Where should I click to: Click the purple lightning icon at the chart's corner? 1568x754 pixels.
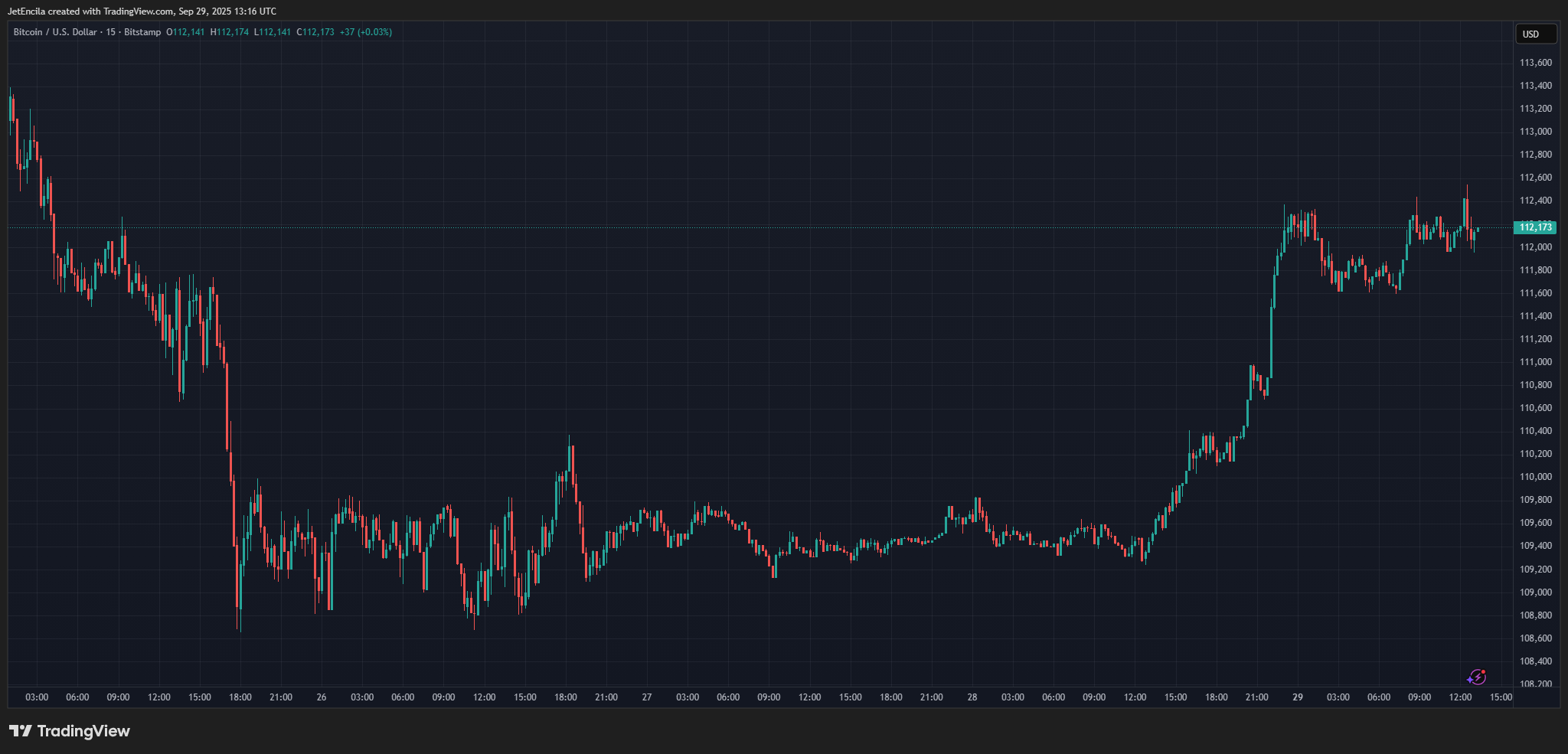coord(1477,677)
